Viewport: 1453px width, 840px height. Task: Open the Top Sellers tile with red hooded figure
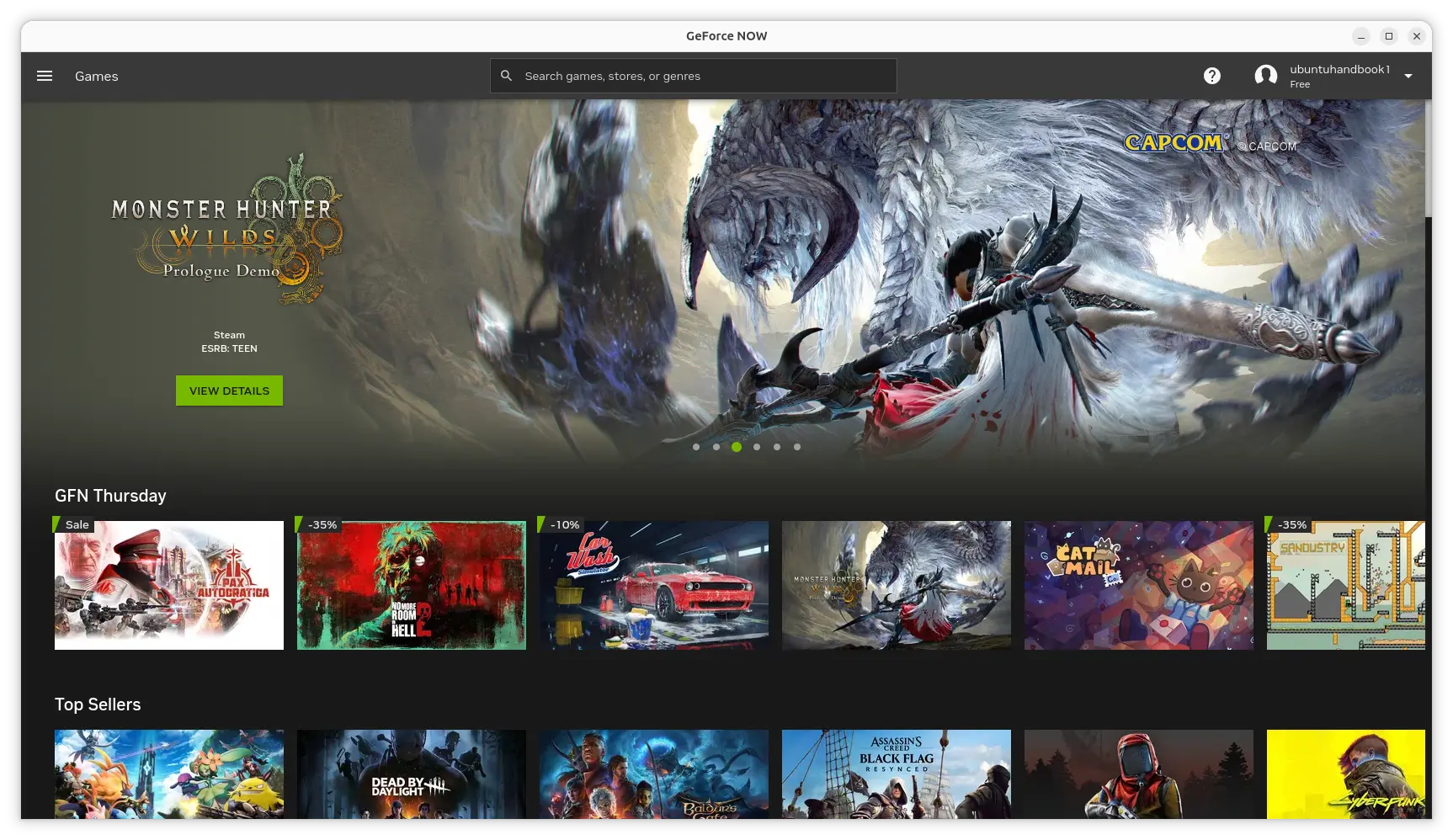[1139, 774]
